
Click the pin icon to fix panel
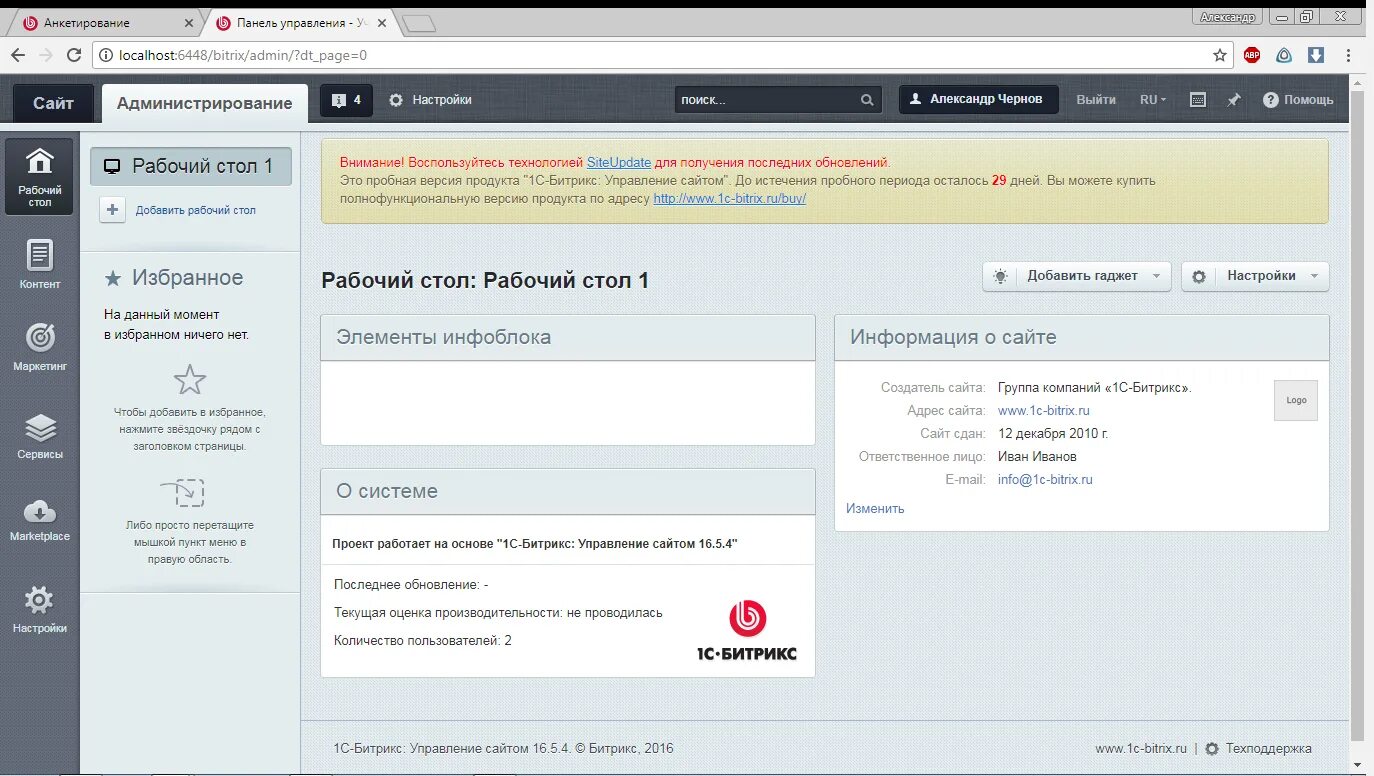coord(1234,100)
